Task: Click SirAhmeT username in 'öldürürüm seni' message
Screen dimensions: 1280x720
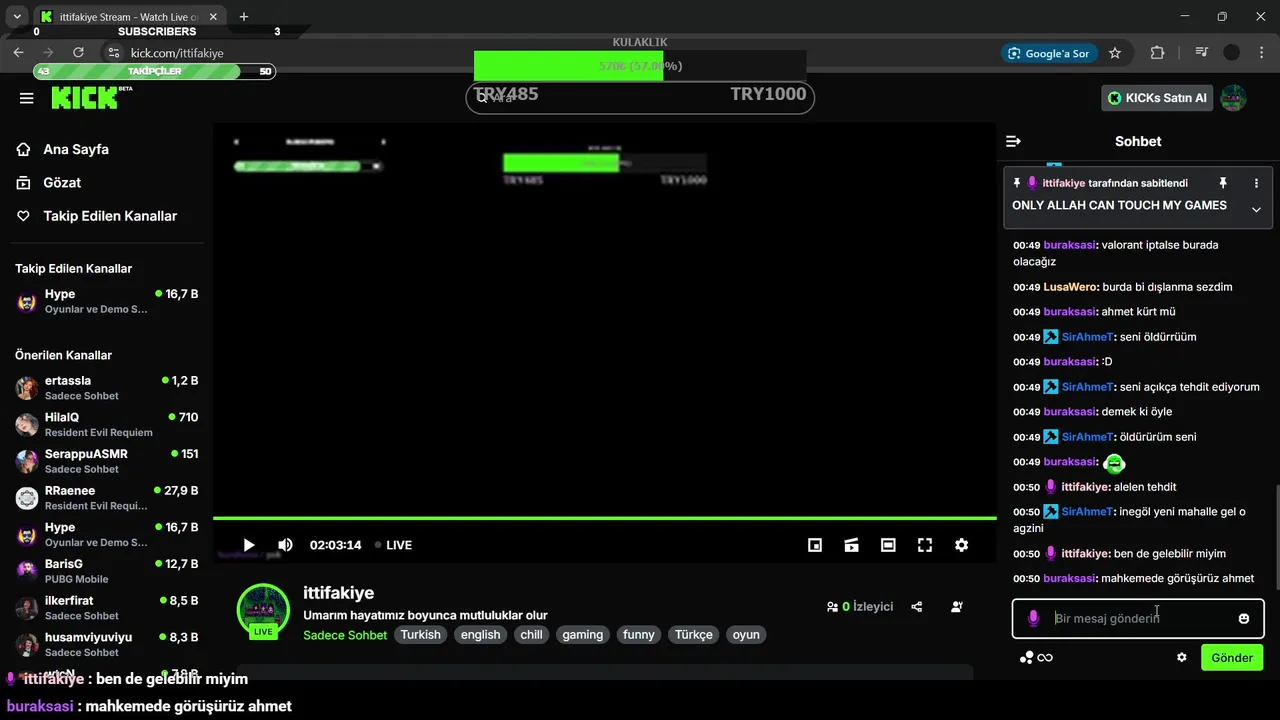Action: (1087, 437)
